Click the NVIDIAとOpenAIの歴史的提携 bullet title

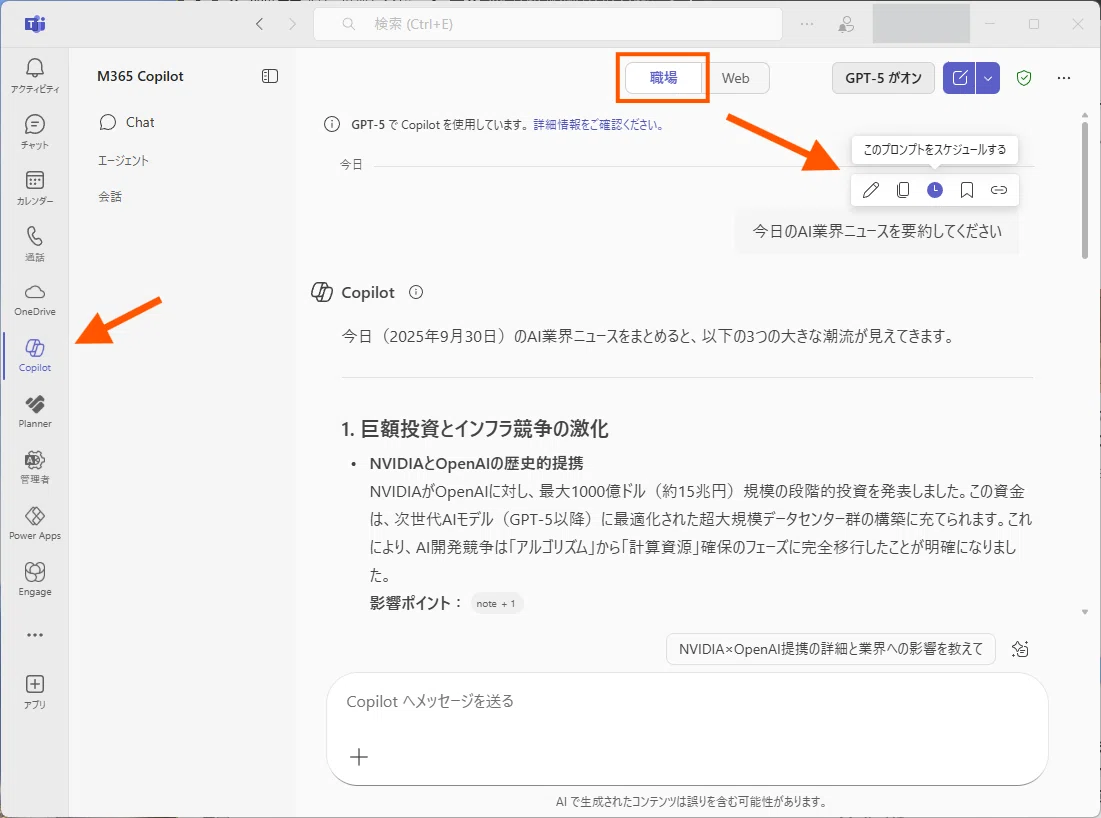[476, 463]
